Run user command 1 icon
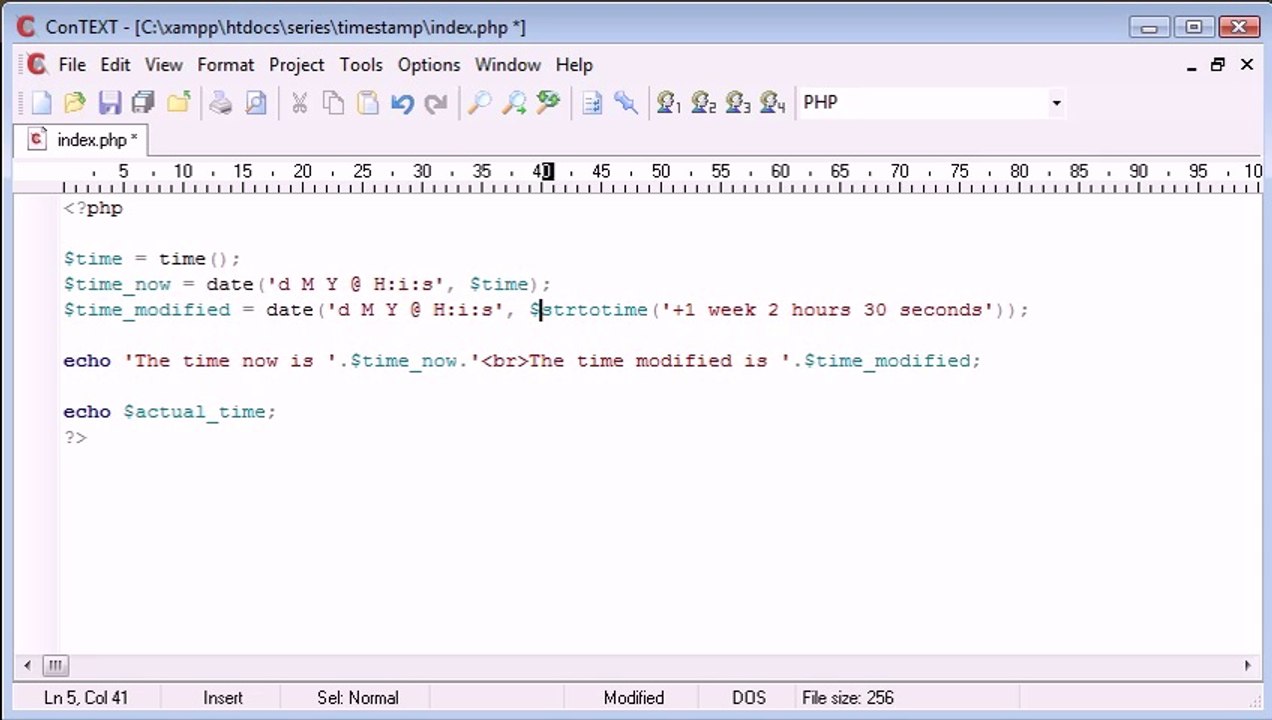The image size is (1272, 720). pos(669,102)
